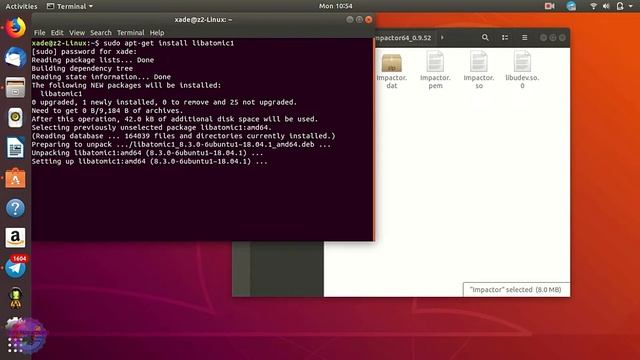Open the Files manager dock icon
Screen dimensions: 640x360
tap(16, 87)
